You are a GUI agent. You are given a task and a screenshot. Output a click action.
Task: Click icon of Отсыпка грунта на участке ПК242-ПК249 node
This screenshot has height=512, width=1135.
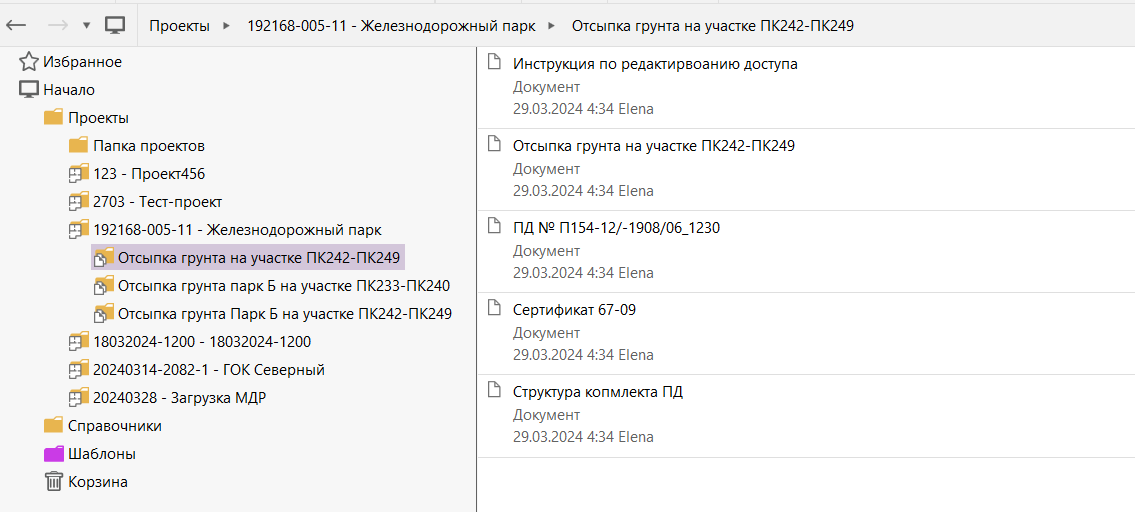pos(104,257)
